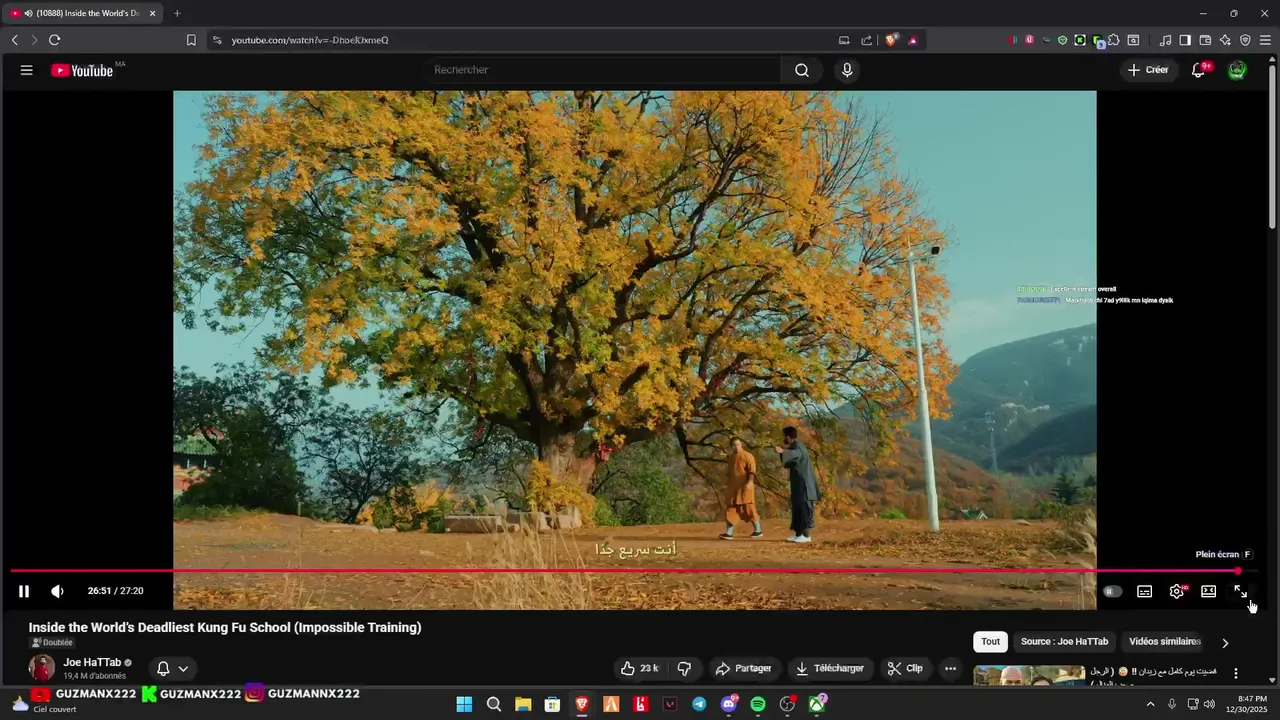Select the Tout filter chip
Screen dimensions: 1280x720
click(x=990, y=642)
